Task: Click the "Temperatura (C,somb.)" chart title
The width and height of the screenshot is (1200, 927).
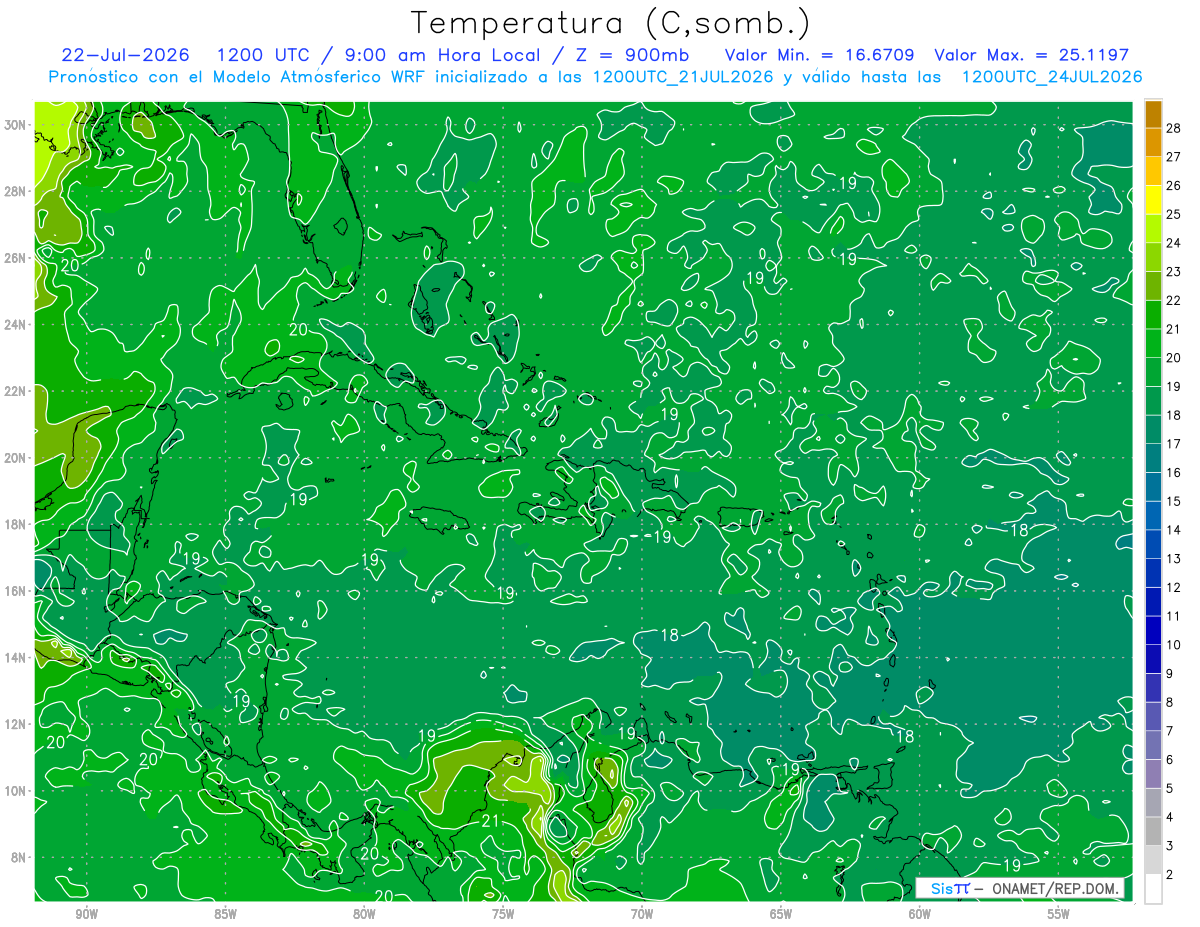Action: pos(611,23)
